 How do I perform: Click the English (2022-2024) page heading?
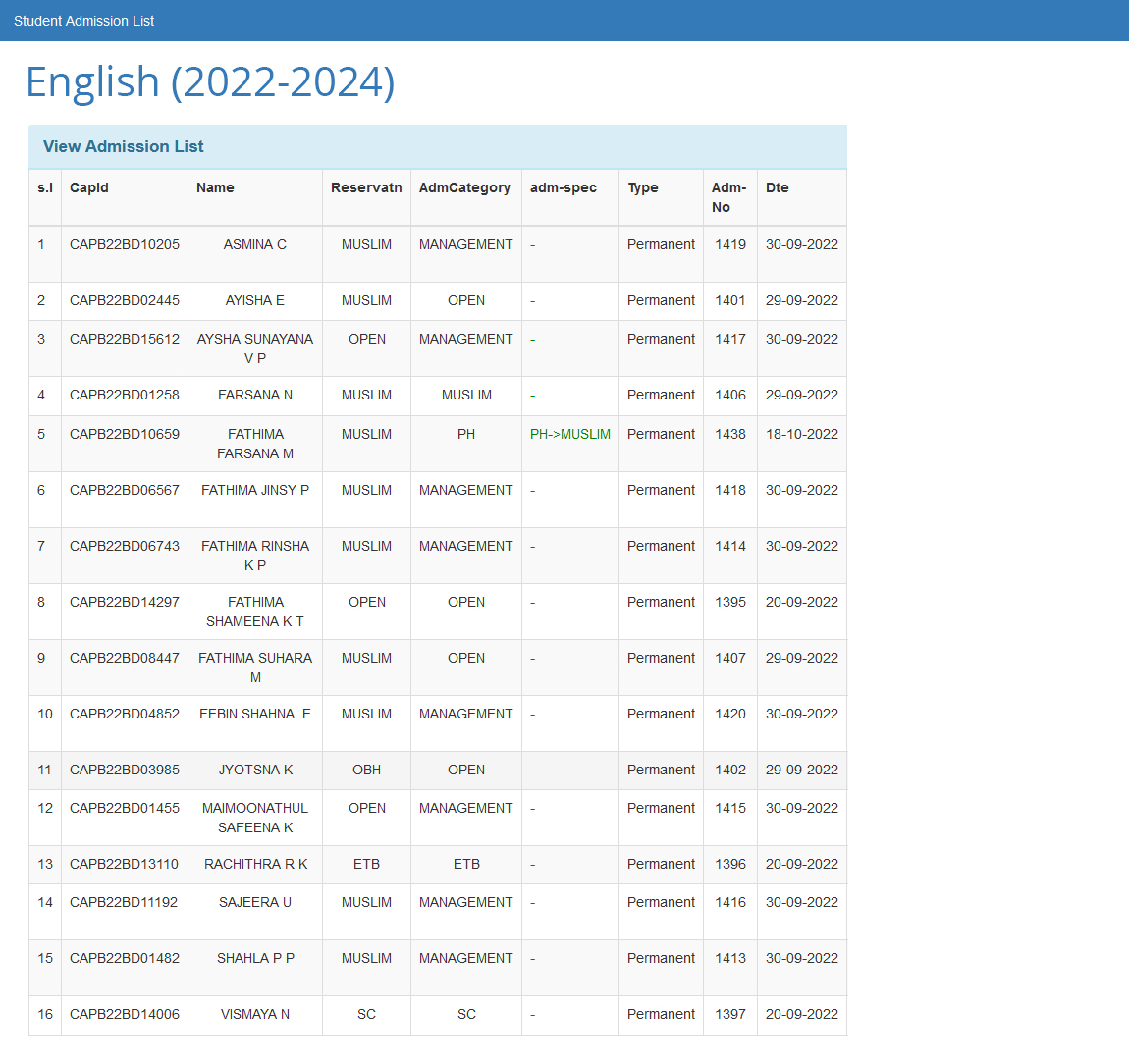pos(210,81)
